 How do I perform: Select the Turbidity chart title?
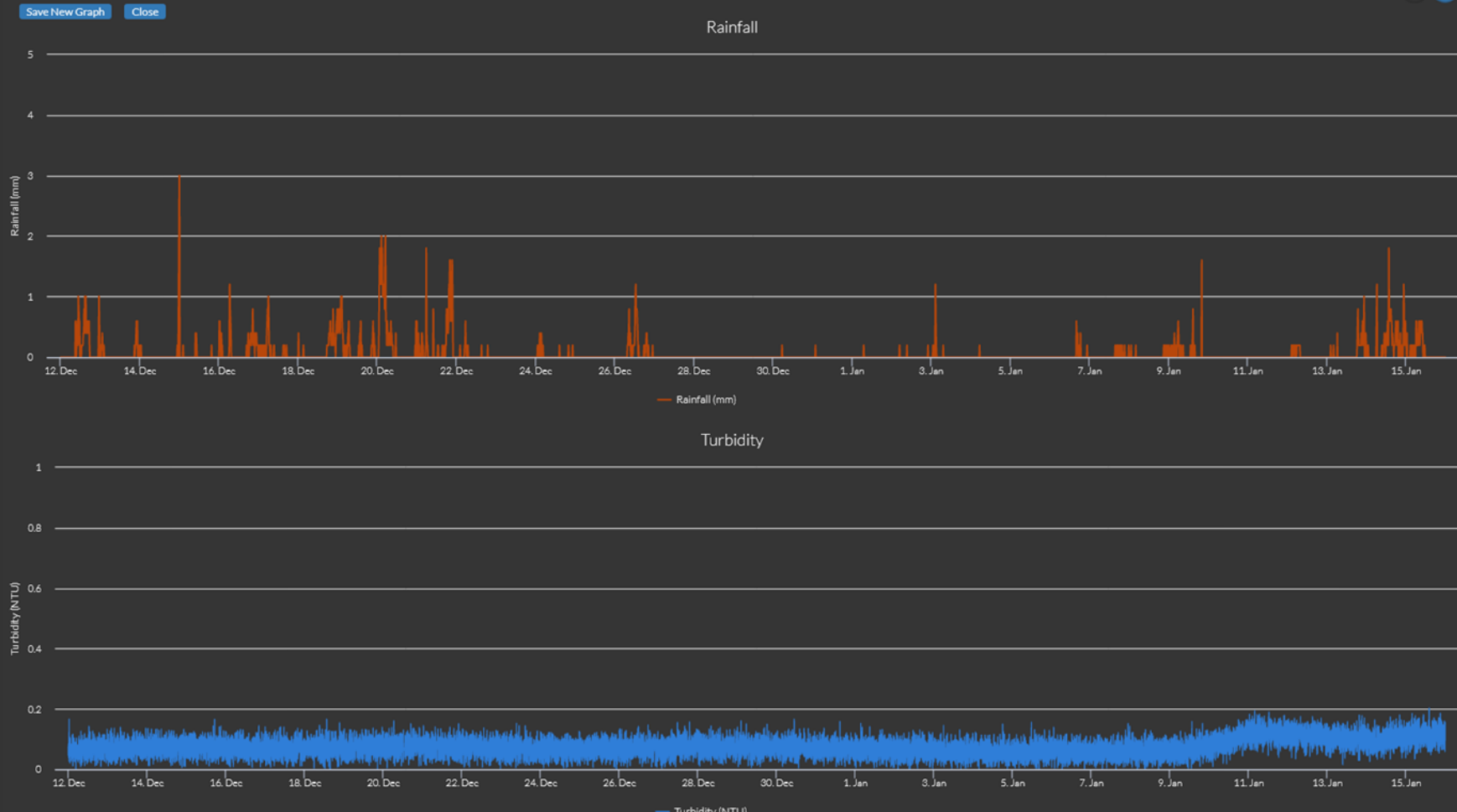tap(731, 440)
